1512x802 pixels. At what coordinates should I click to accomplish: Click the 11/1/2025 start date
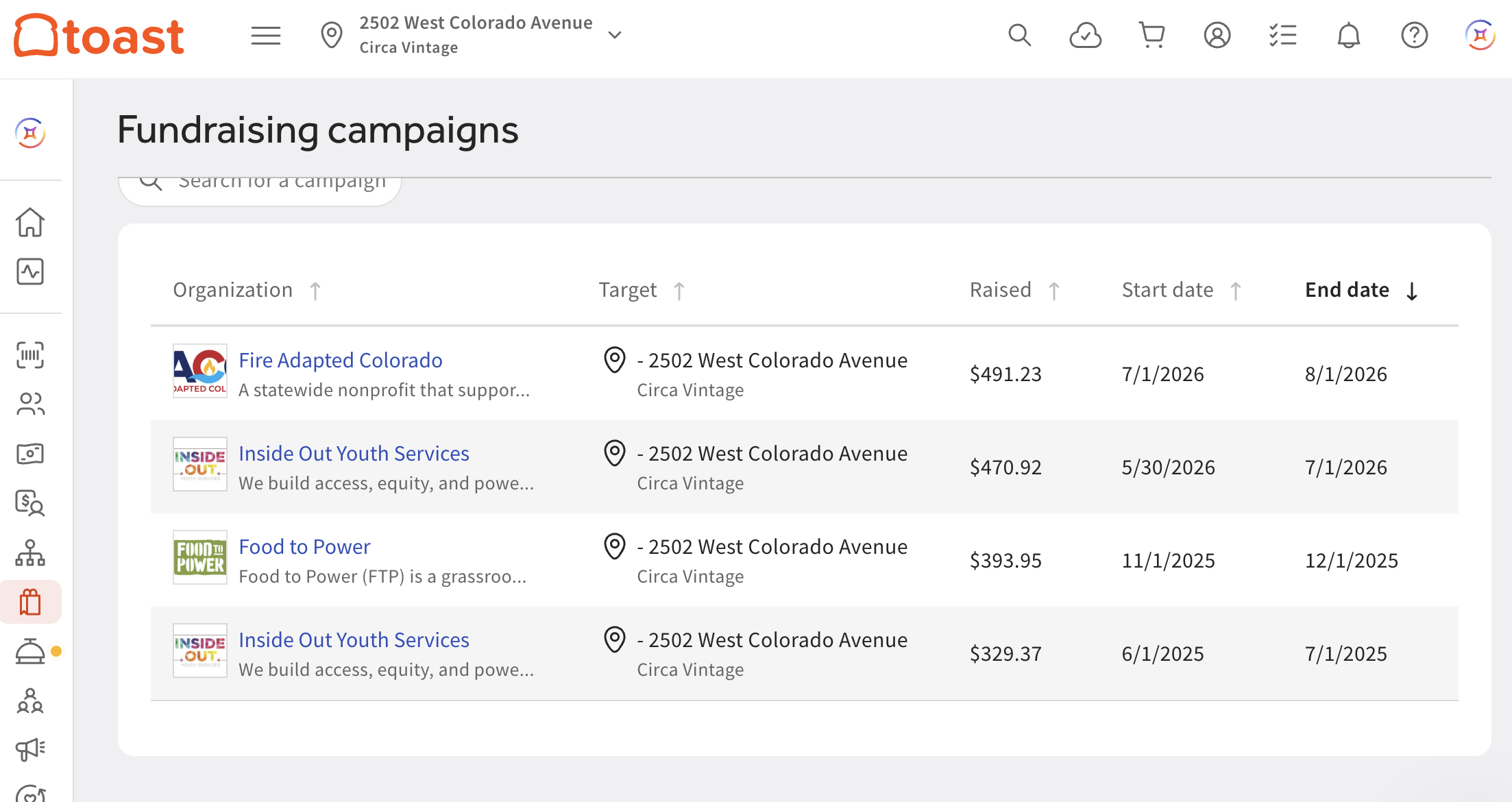[1169, 561]
